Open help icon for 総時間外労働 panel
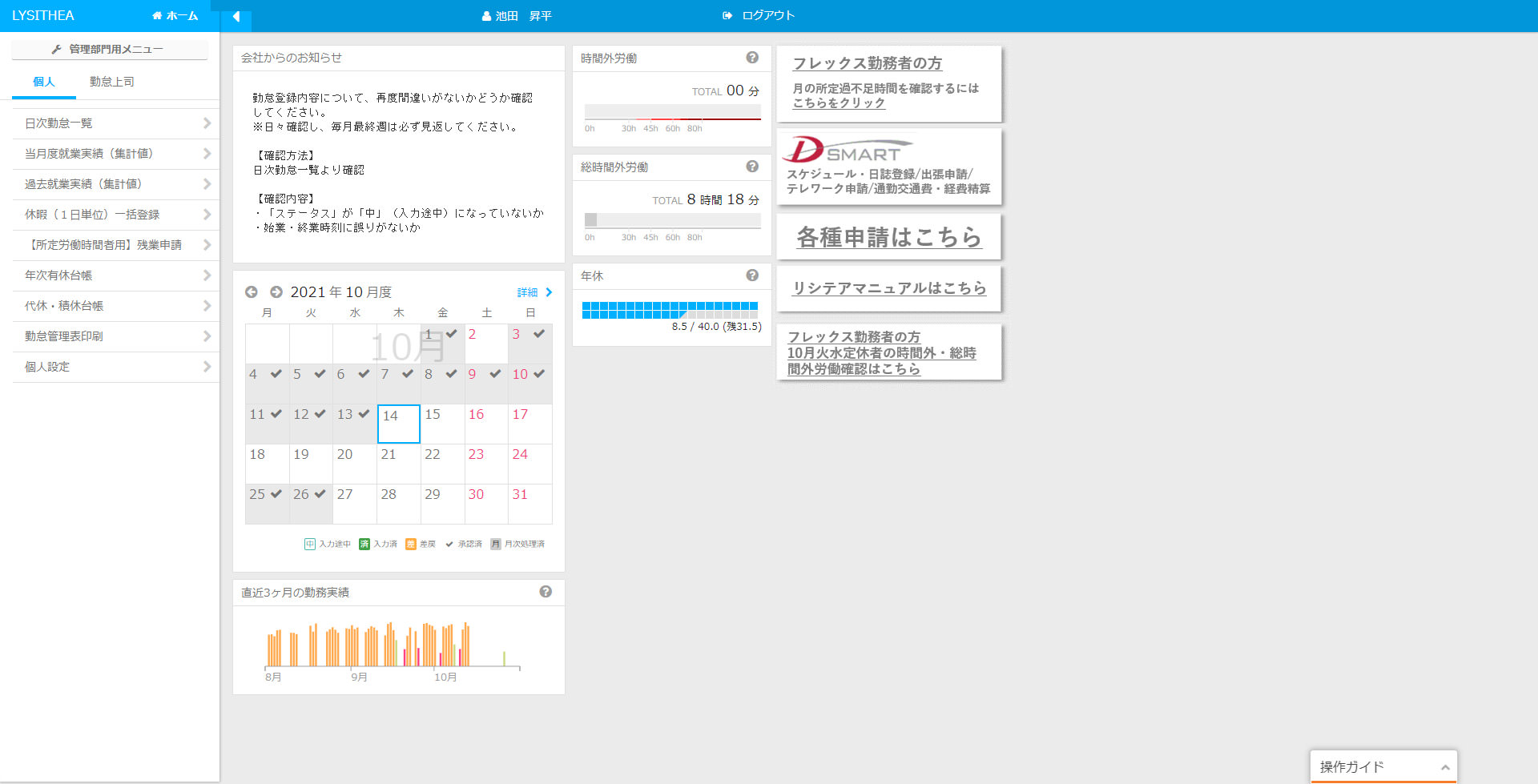This screenshot has width=1538, height=784. tap(752, 167)
